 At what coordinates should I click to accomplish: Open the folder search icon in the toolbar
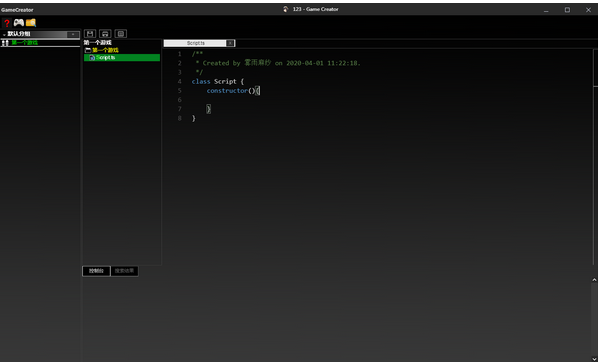click(x=31, y=23)
